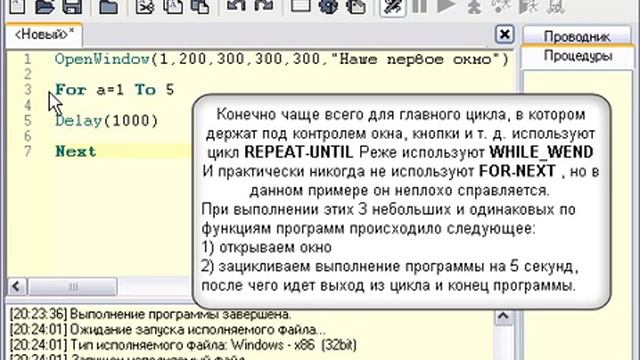640x360 pixels.
Task: Click the Close file folder icon
Action: 108,6
